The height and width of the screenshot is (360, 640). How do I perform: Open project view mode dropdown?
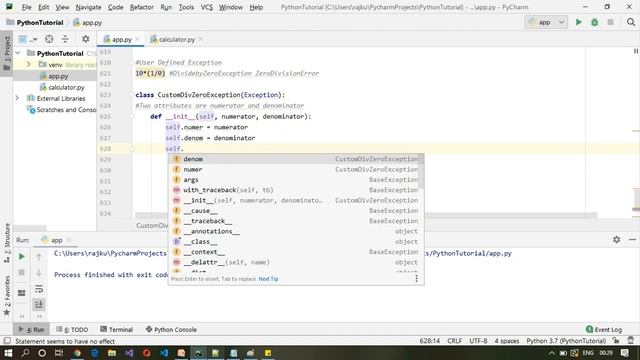click(27, 39)
